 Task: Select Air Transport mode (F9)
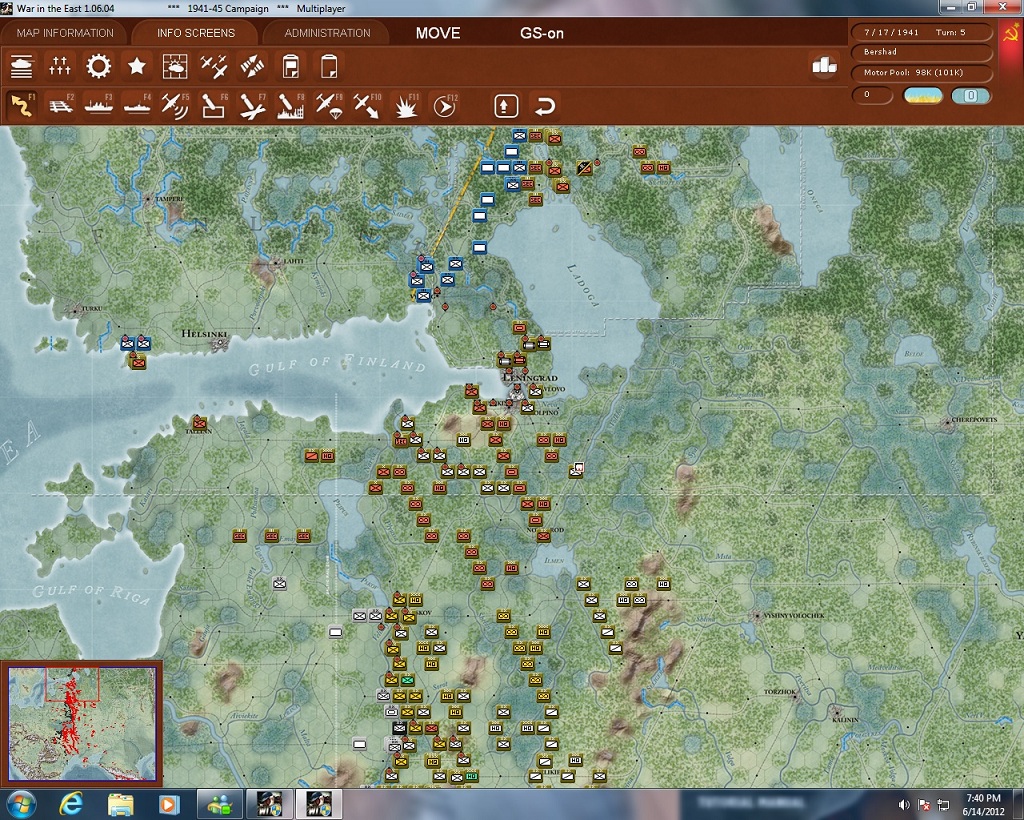[x=329, y=105]
